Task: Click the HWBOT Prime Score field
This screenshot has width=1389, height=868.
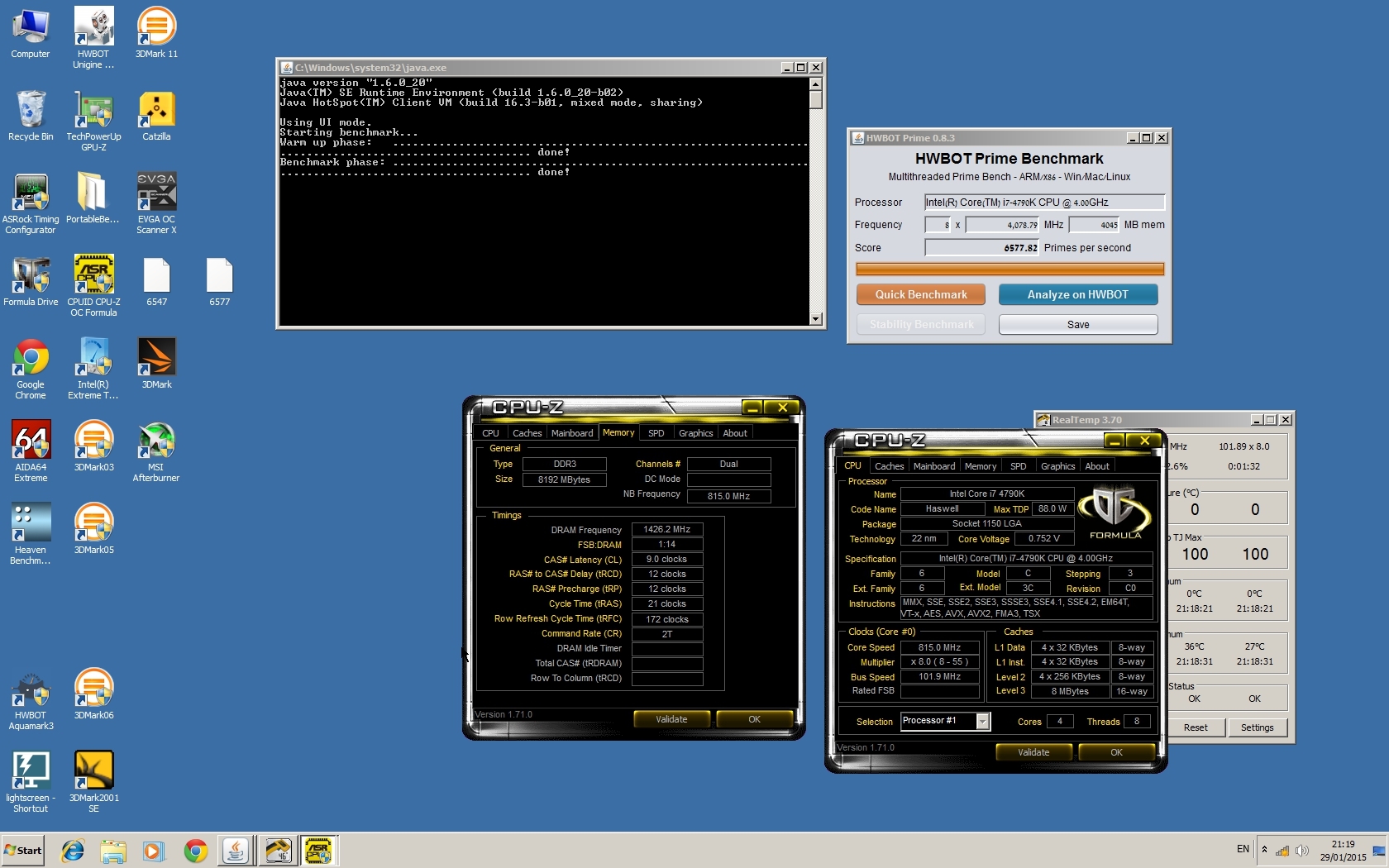Action: pyautogui.click(x=981, y=247)
